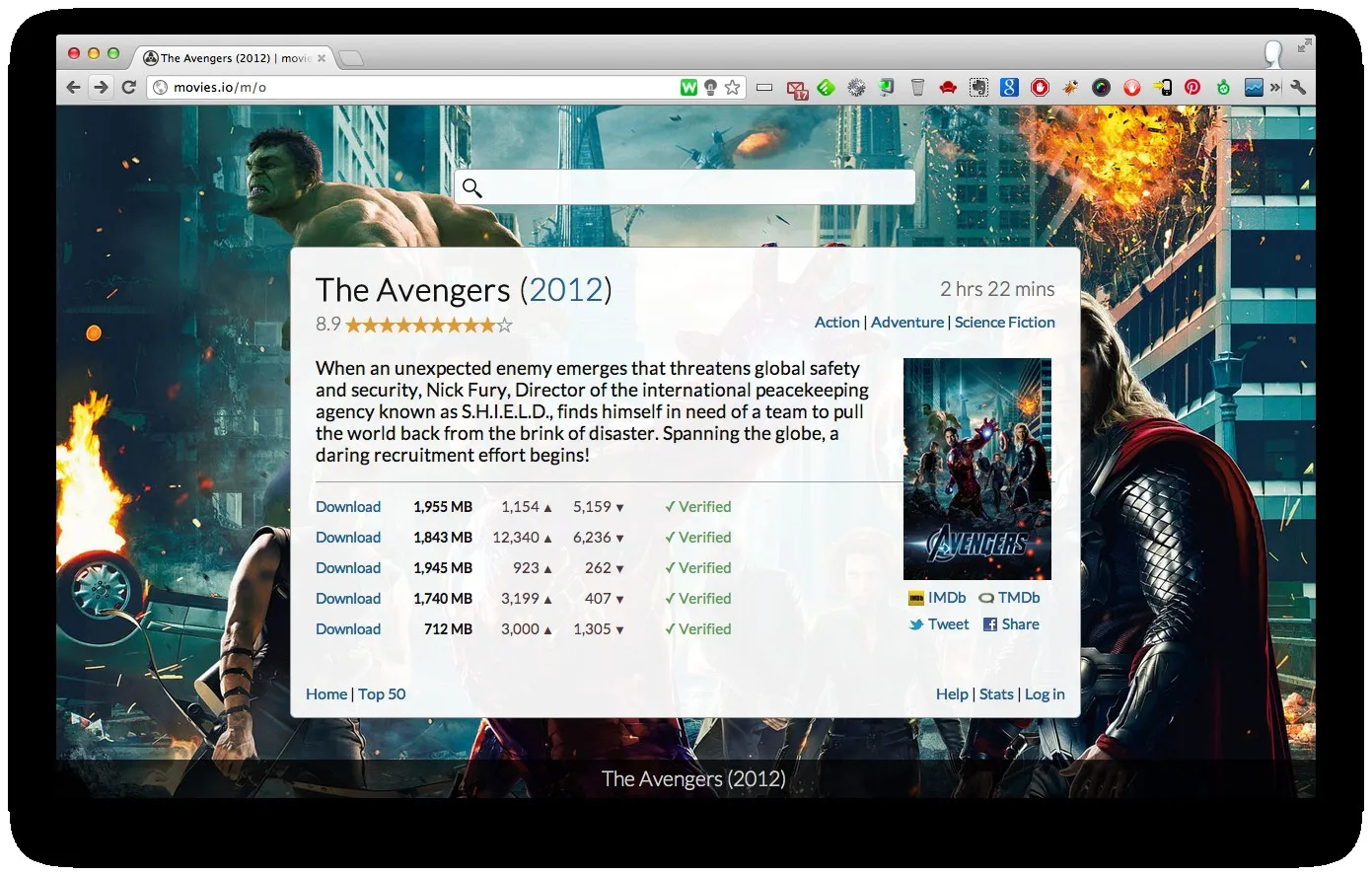Open the Chrome wrench menu
Viewport: 1372px width, 876px height.
(x=1298, y=87)
